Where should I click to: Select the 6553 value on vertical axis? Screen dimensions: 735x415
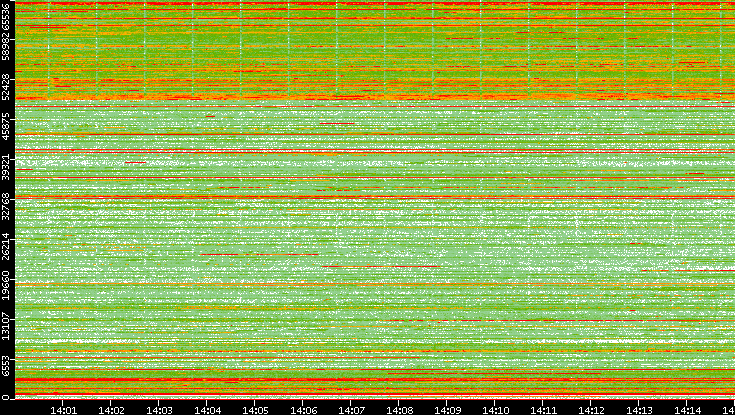pyautogui.click(x=6, y=365)
